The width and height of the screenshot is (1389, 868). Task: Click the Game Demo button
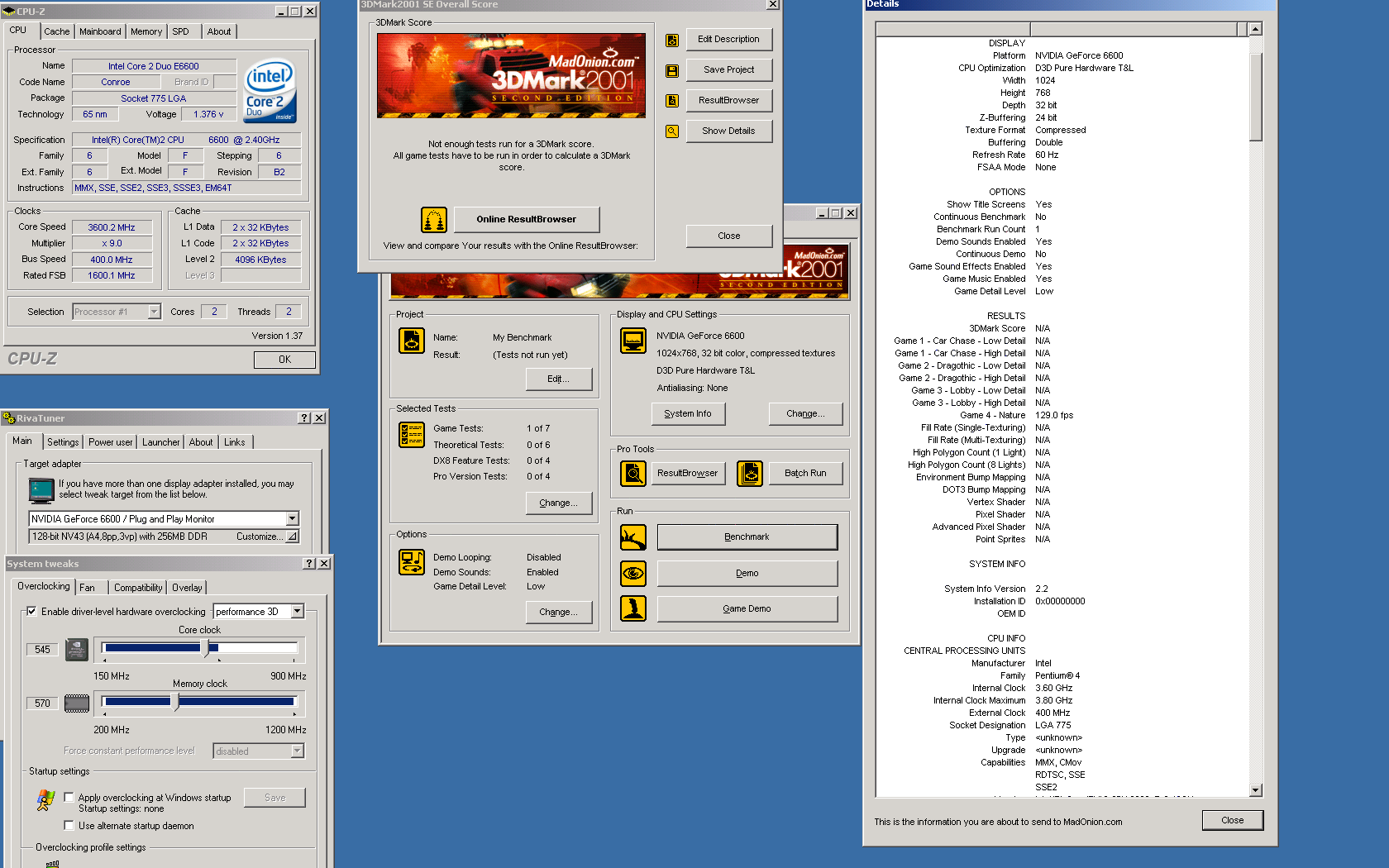(747, 609)
